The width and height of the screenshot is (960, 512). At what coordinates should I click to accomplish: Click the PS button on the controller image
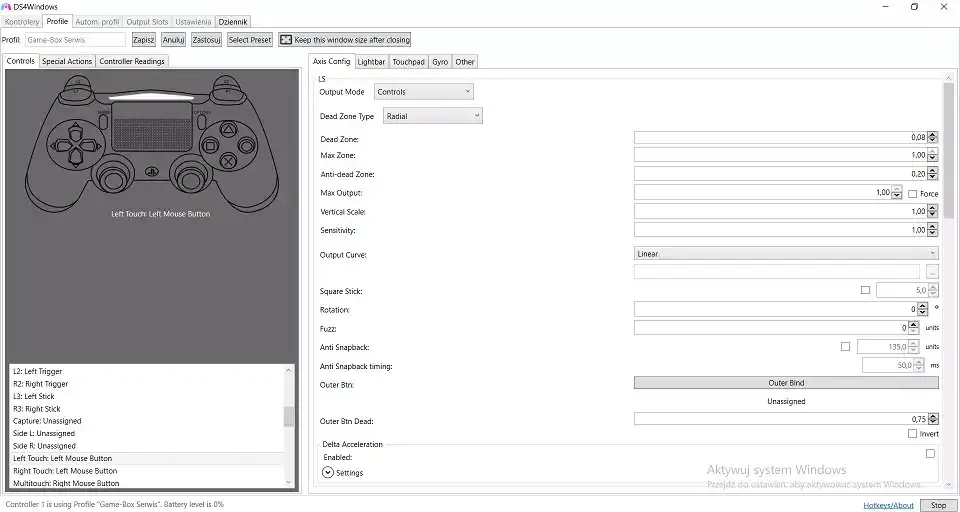coord(151,173)
